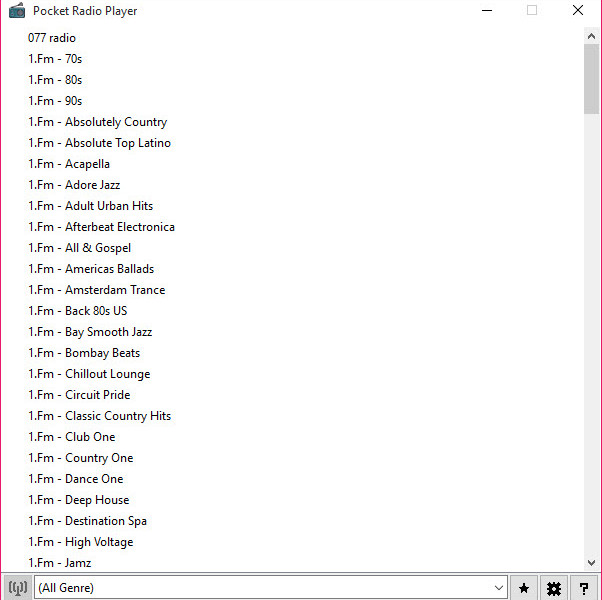Select 1.Fm - Adult Urban Hits

(91, 206)
